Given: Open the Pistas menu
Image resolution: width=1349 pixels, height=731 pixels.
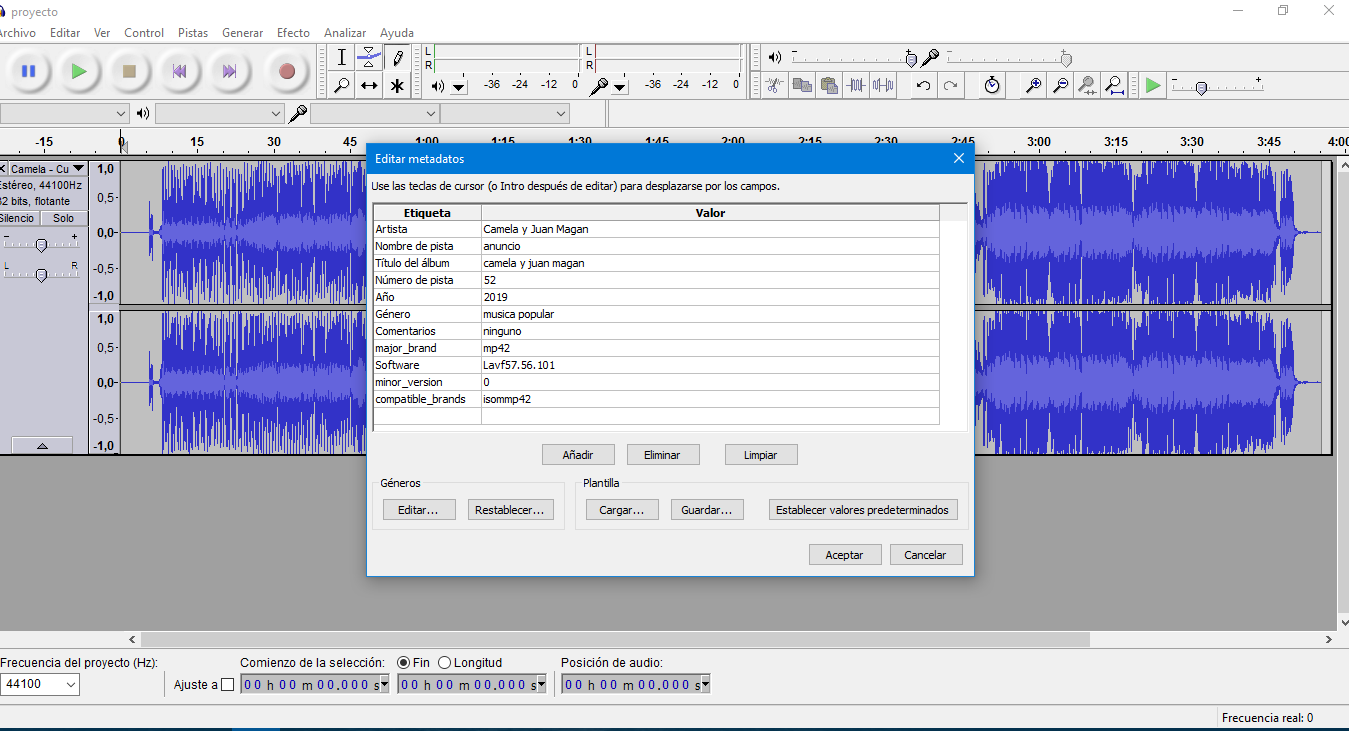Looking at the screenshot, I should [x=193, y=33].
